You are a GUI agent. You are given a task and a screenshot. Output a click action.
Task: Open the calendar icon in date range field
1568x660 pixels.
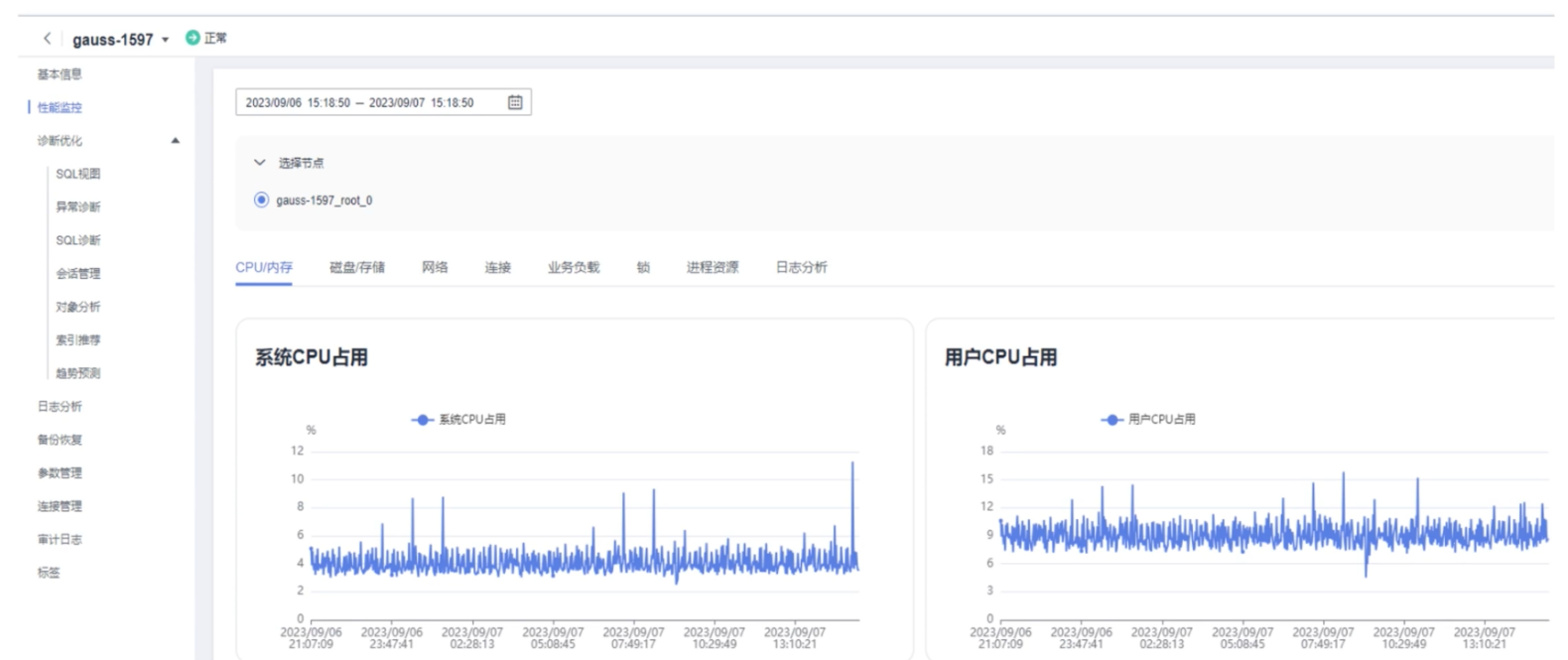(x=515, y=102)
